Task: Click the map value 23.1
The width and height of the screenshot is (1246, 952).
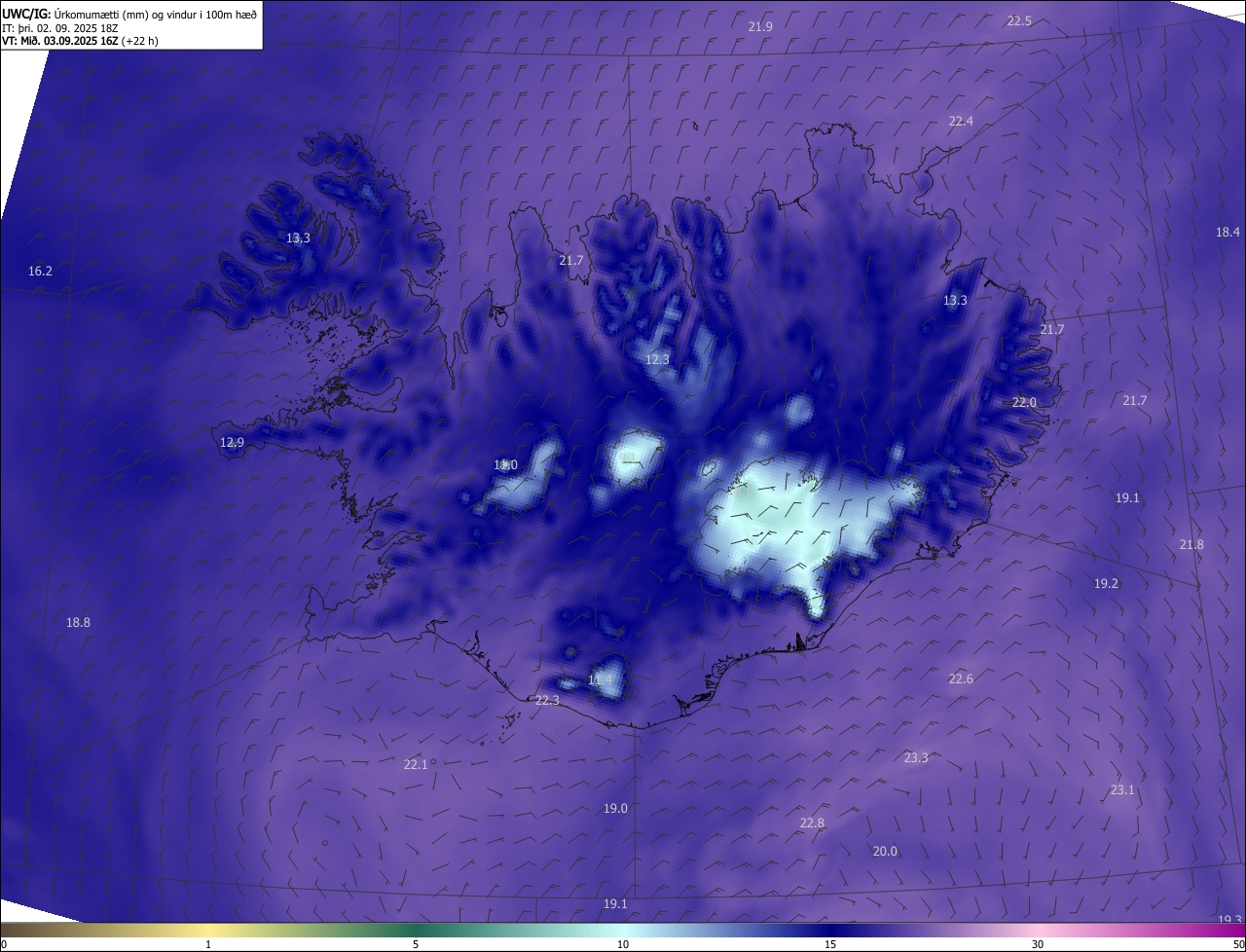Action: 1122,789
